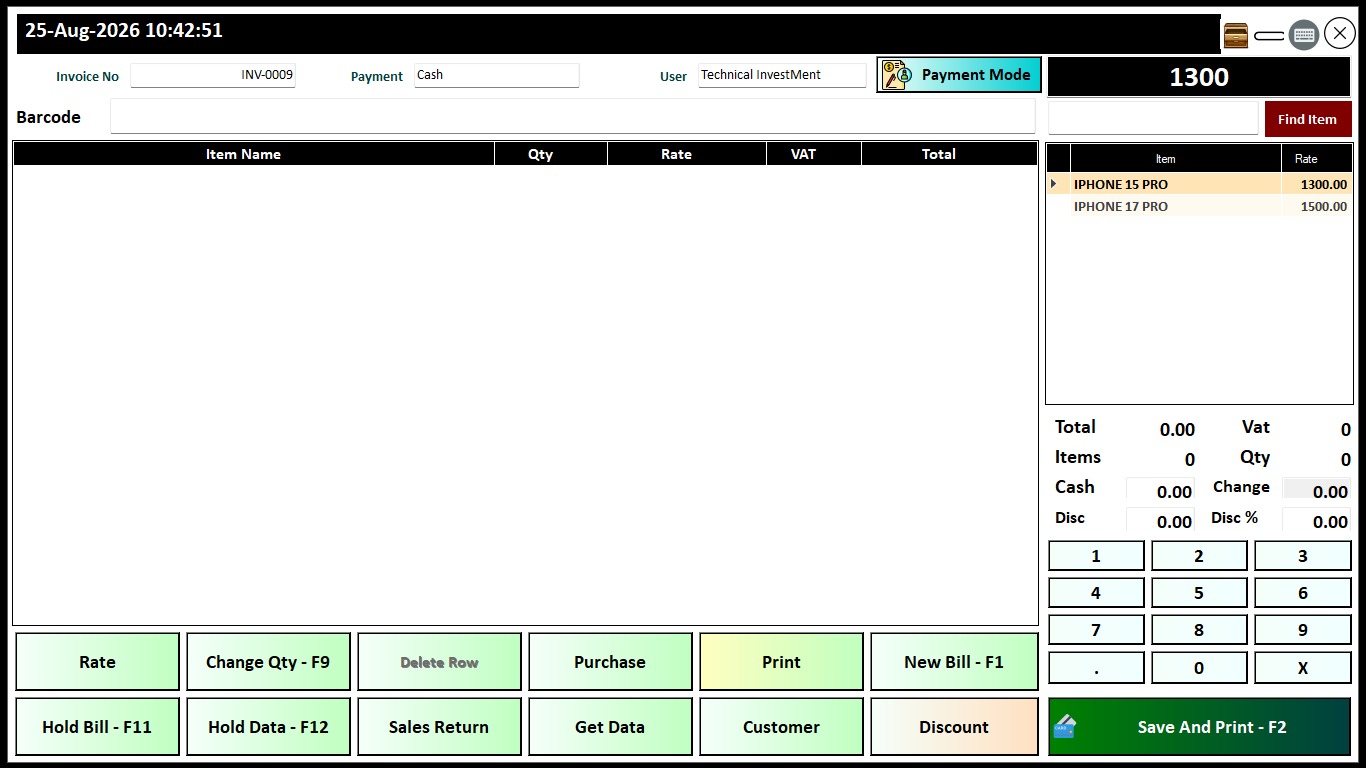Screen dimensions: 1366x768
Task: Click the Delete Row button
Action: coord(440,662)
